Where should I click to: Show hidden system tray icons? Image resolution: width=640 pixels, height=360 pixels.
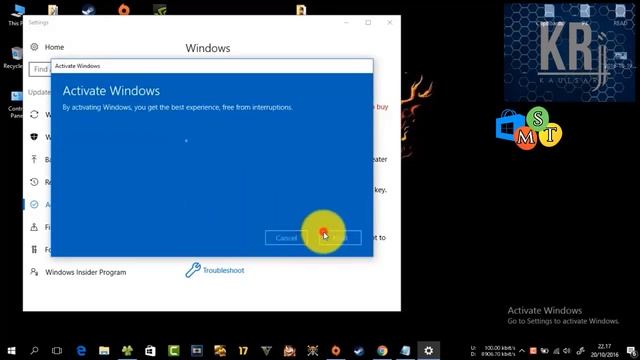[x=522, y=351]
